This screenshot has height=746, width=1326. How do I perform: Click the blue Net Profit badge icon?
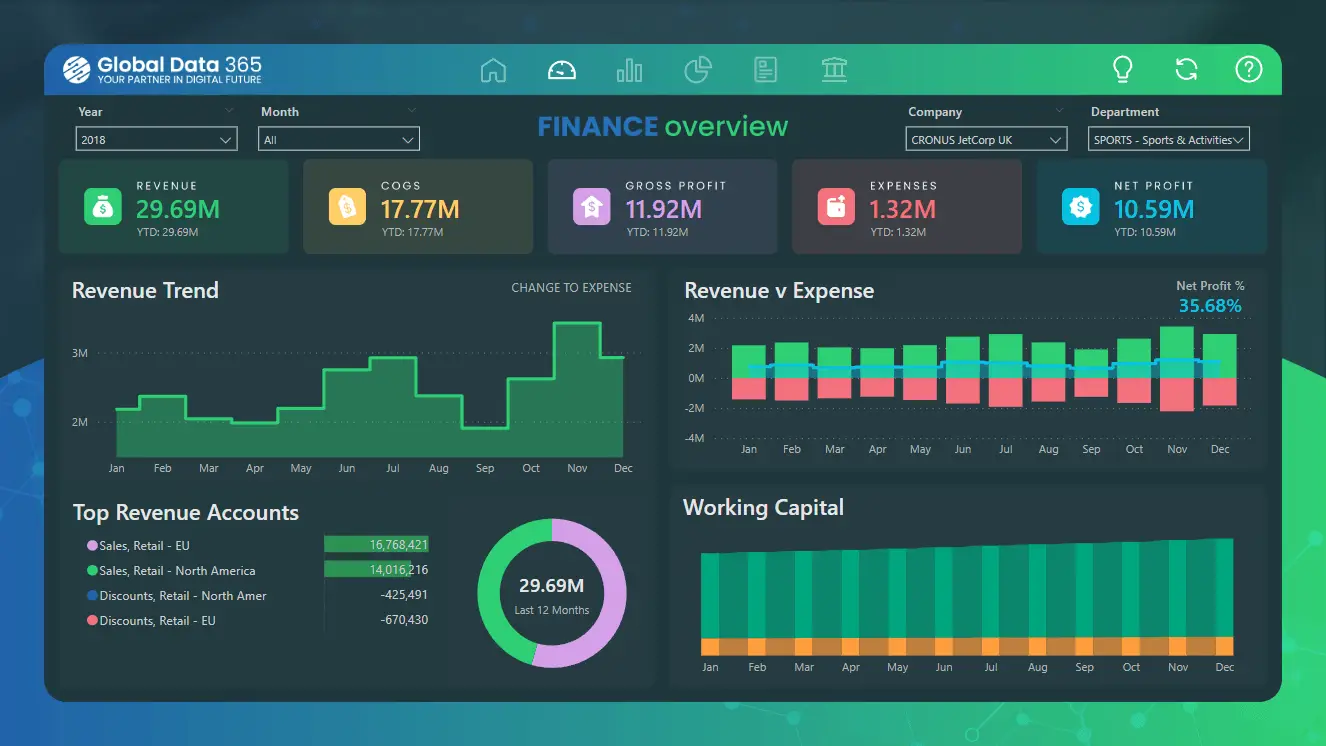pos(1080,207)
